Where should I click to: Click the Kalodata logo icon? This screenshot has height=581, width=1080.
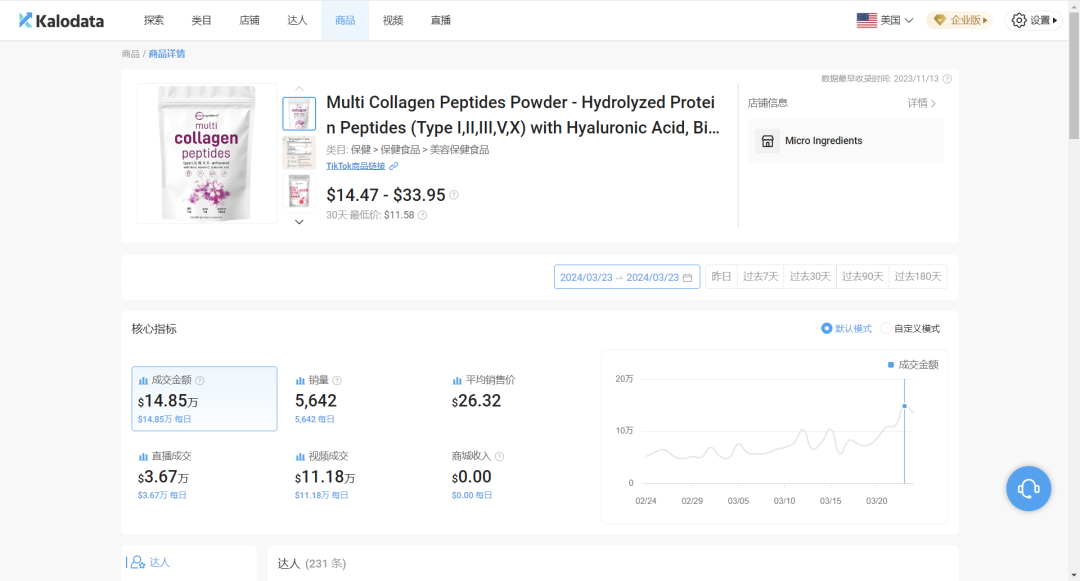click(x=25, y=20)
